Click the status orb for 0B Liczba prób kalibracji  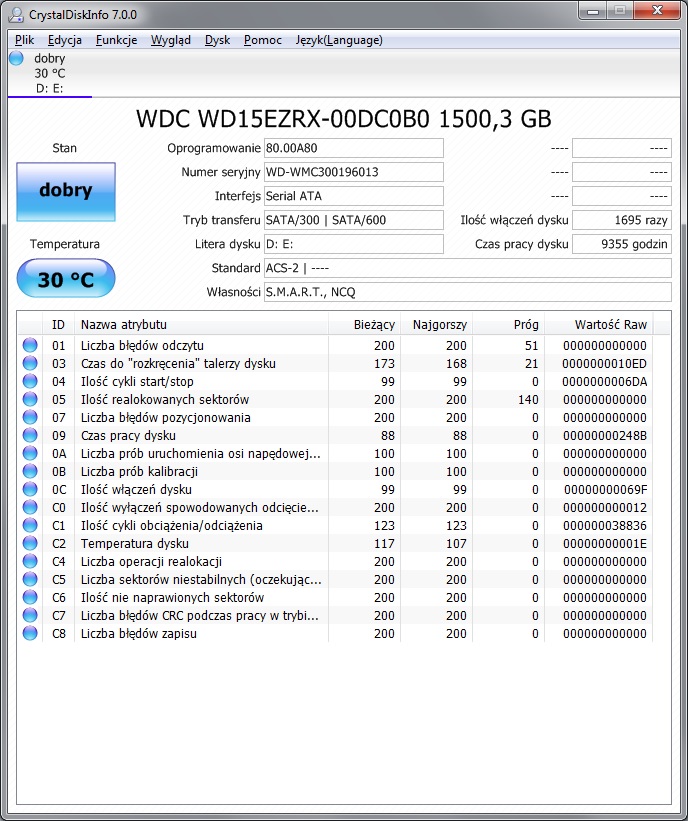(30, 471)
